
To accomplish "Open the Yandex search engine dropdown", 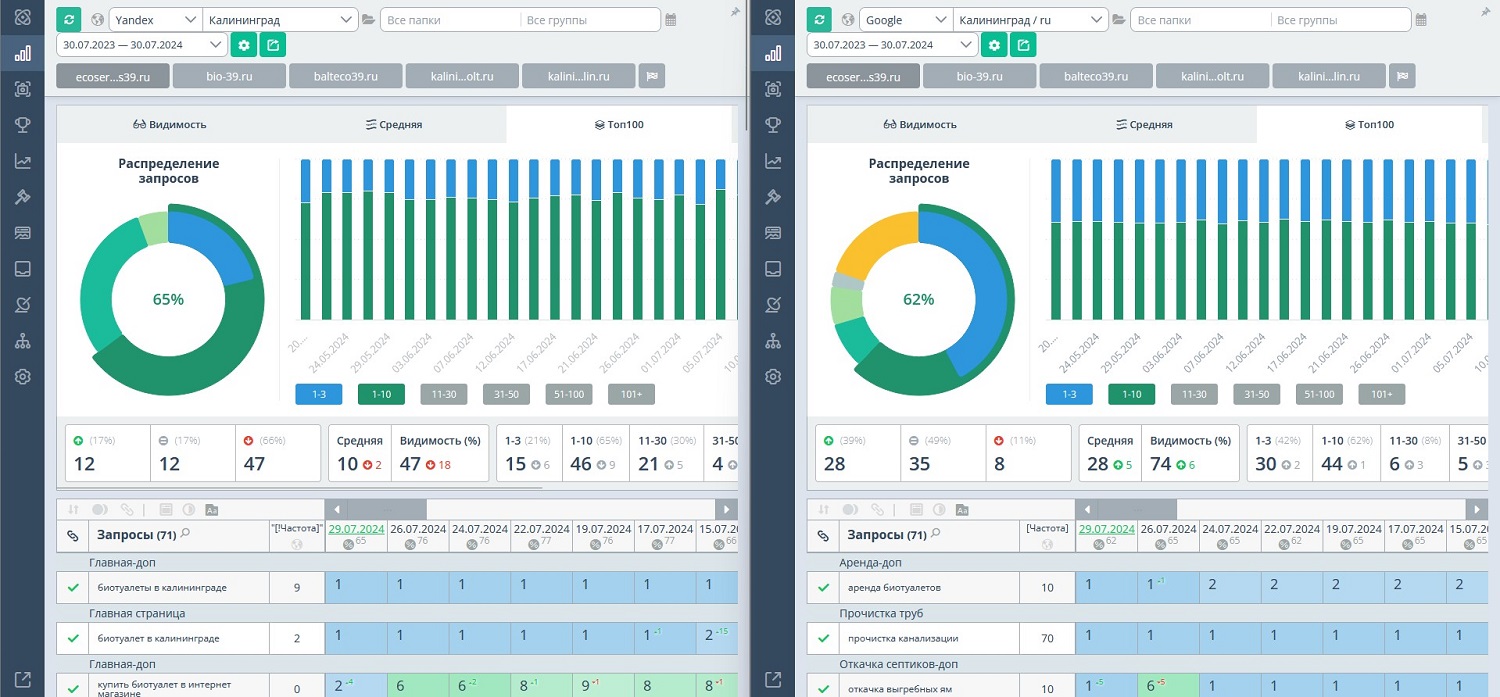I will (x=155, y=20).
